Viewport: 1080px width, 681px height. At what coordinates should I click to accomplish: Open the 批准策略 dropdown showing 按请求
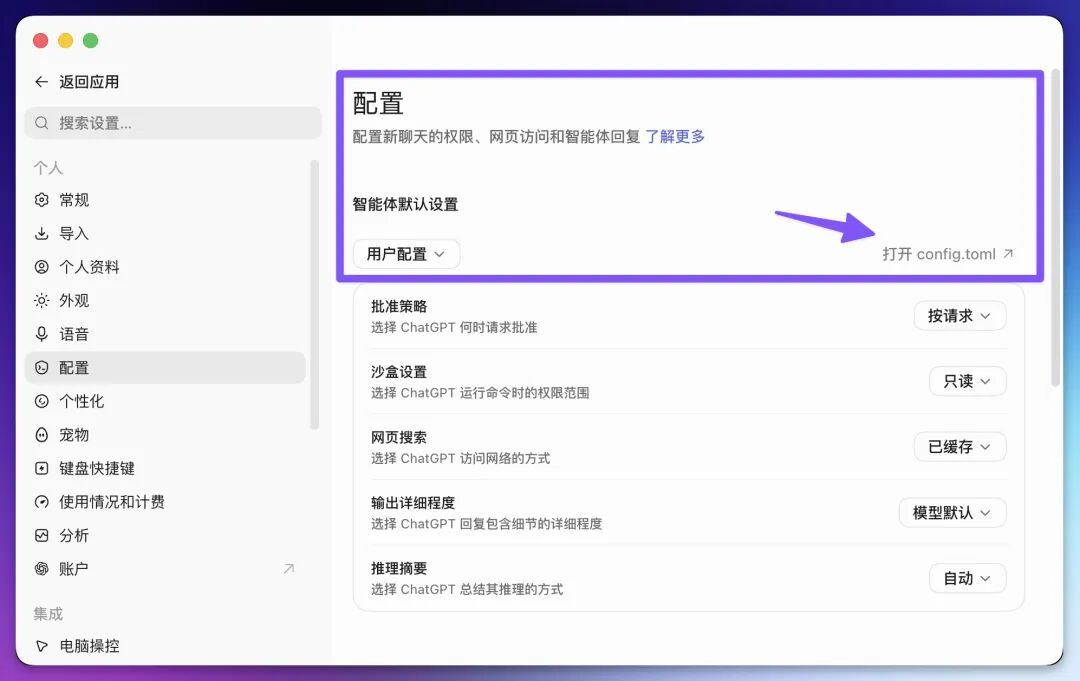click(959, 316)
